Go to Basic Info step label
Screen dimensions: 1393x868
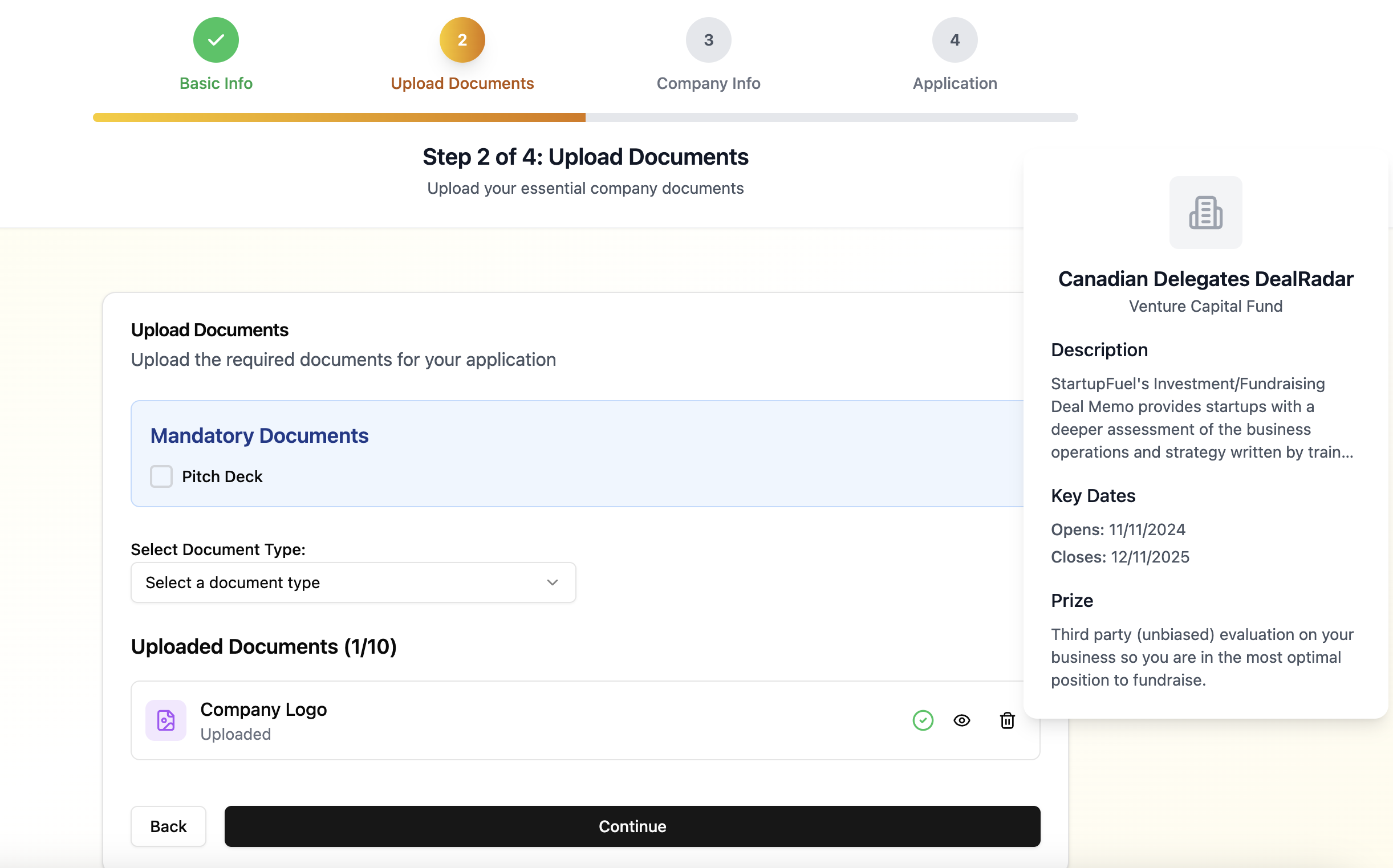click(216, 84)
